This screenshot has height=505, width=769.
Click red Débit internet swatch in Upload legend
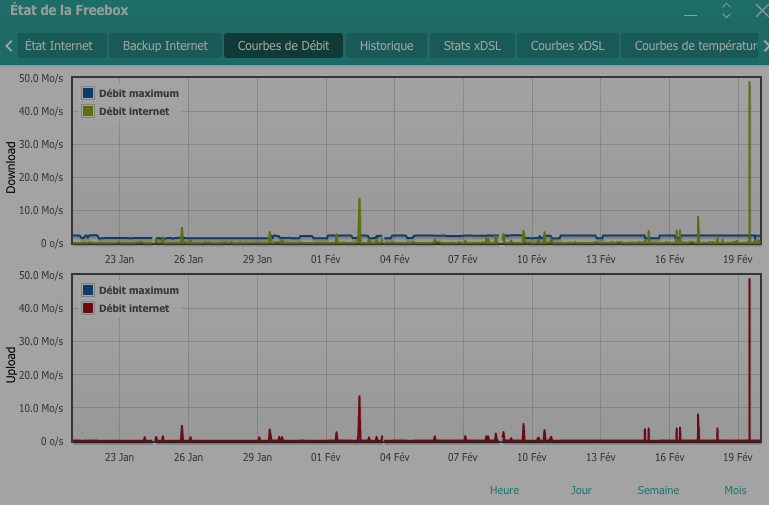click(88, 308)
